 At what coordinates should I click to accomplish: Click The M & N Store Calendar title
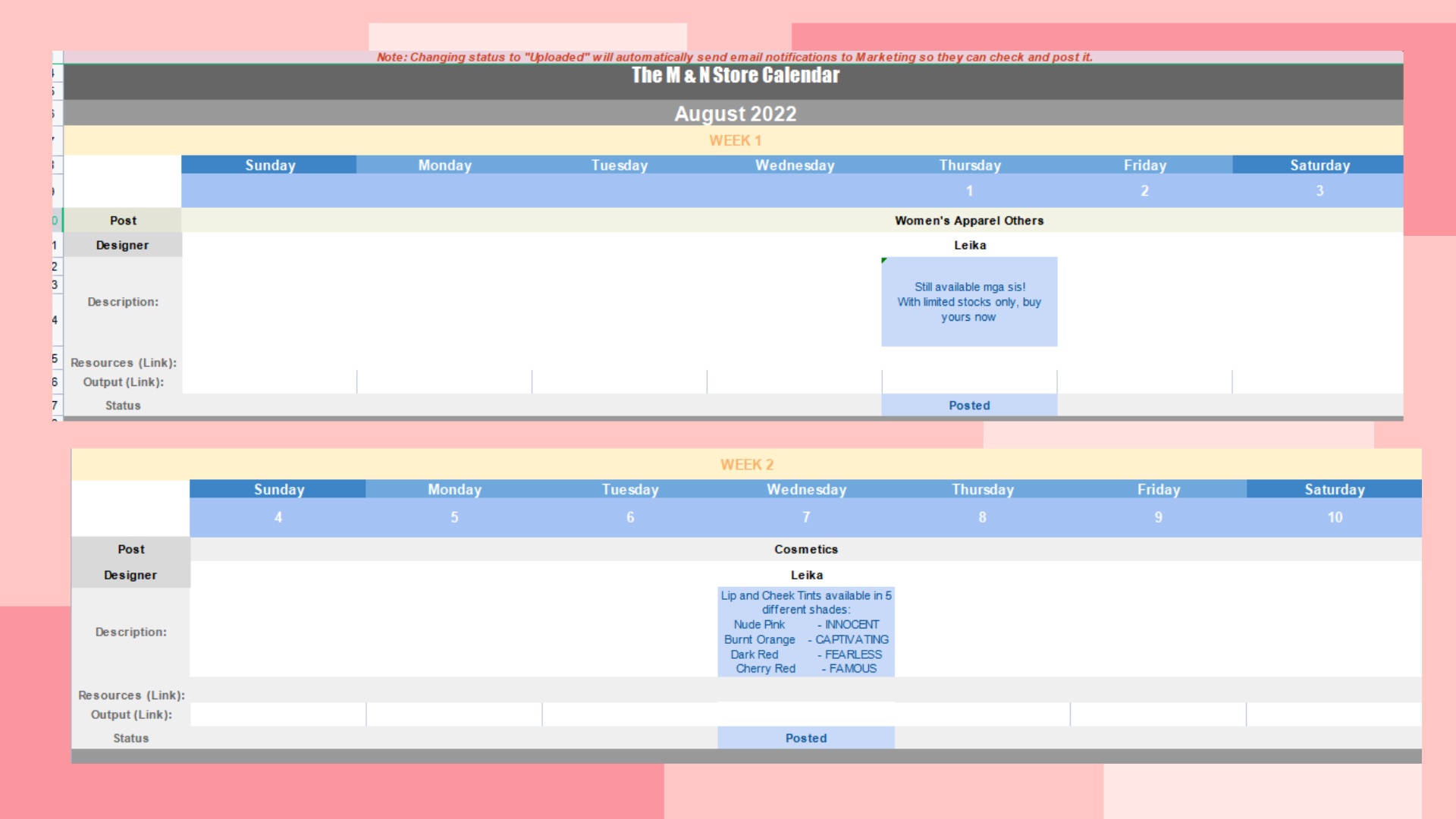(735, 76)
